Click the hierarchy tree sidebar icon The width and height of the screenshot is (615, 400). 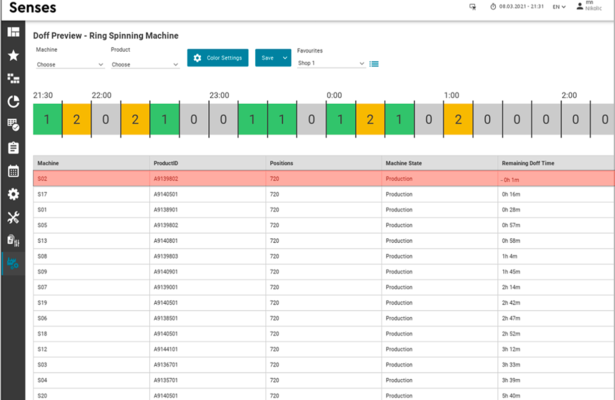13,78
